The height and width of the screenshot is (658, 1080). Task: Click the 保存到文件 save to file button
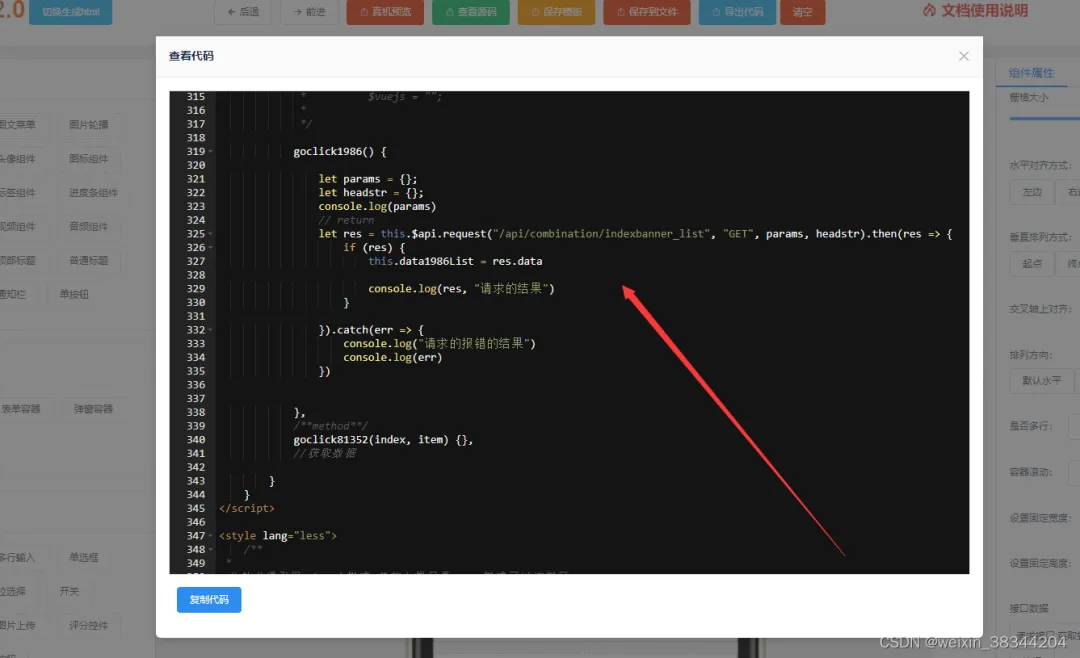pyautogui.click(x=647, y=12)
